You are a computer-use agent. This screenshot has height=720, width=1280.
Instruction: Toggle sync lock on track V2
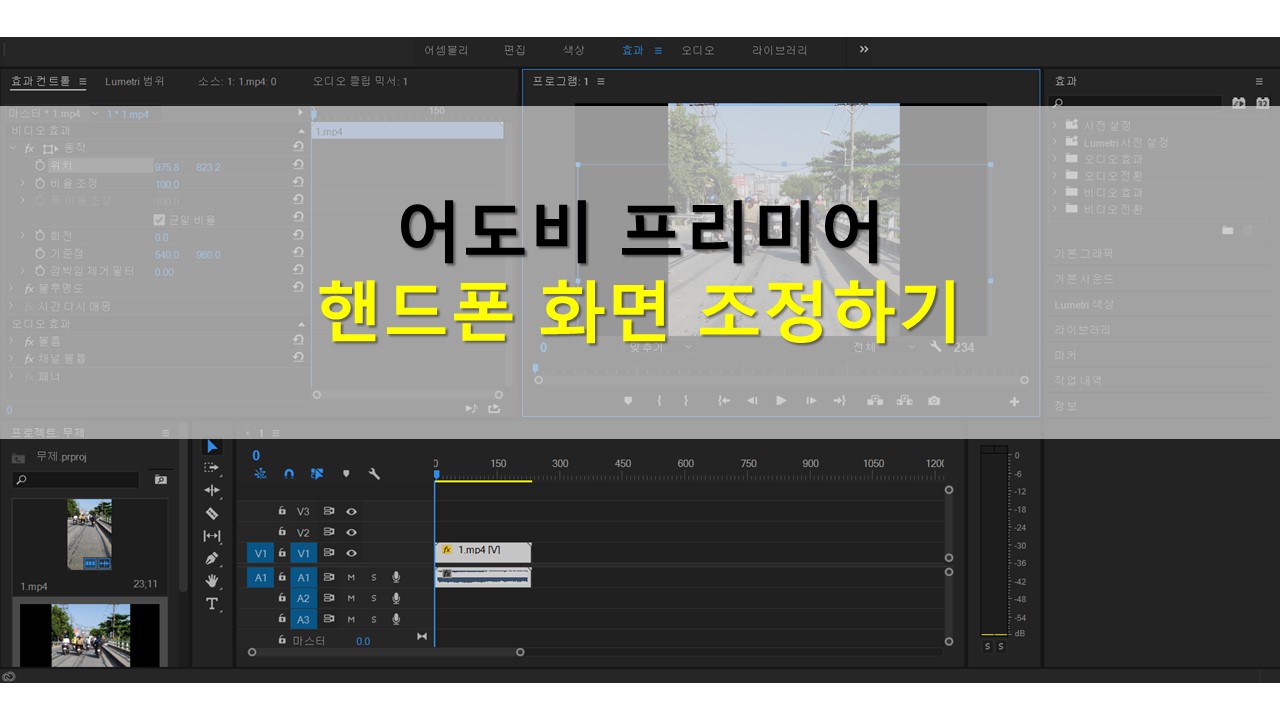point(329,532)
